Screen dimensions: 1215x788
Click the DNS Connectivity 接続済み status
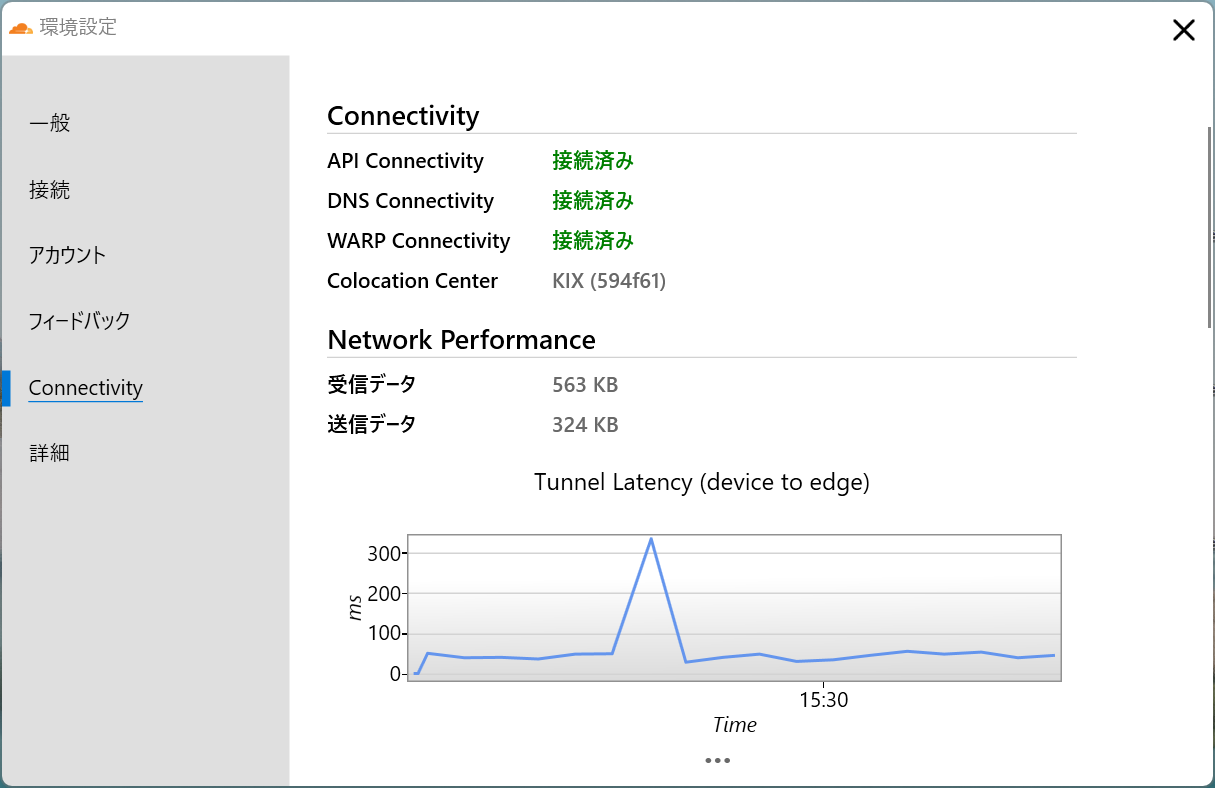(x=593, y=200)
